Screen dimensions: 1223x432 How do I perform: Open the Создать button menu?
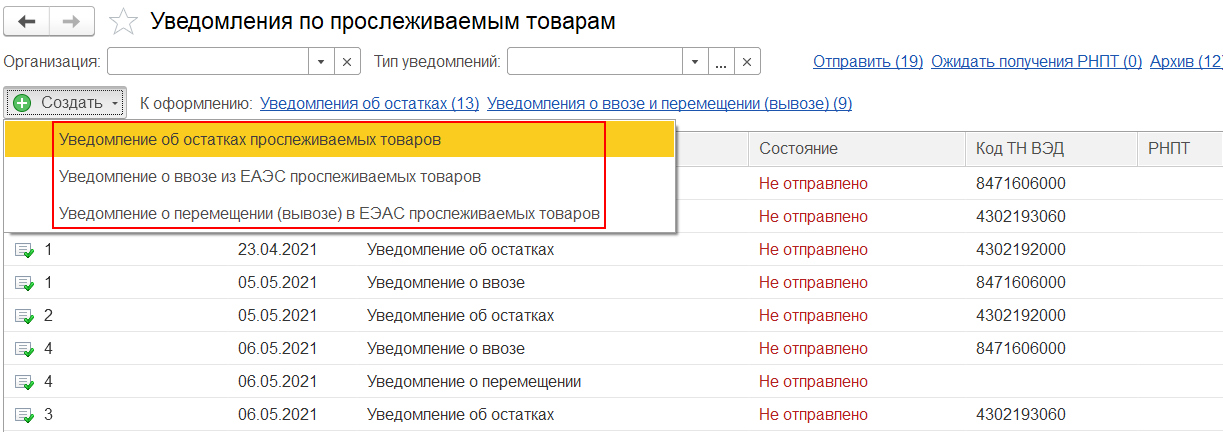65,103
